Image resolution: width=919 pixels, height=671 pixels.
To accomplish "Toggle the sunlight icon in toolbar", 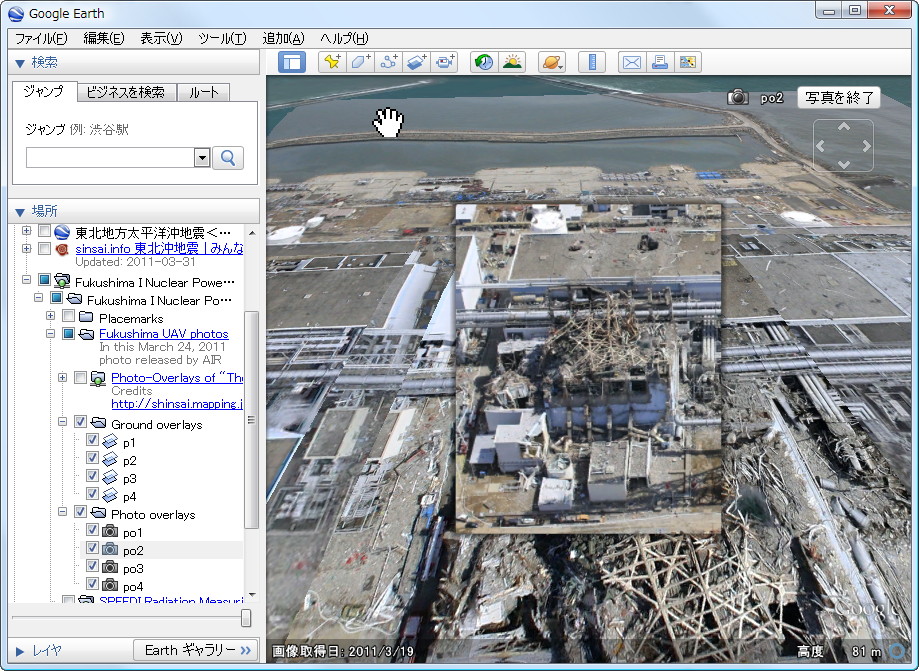I will pos(512,62).
